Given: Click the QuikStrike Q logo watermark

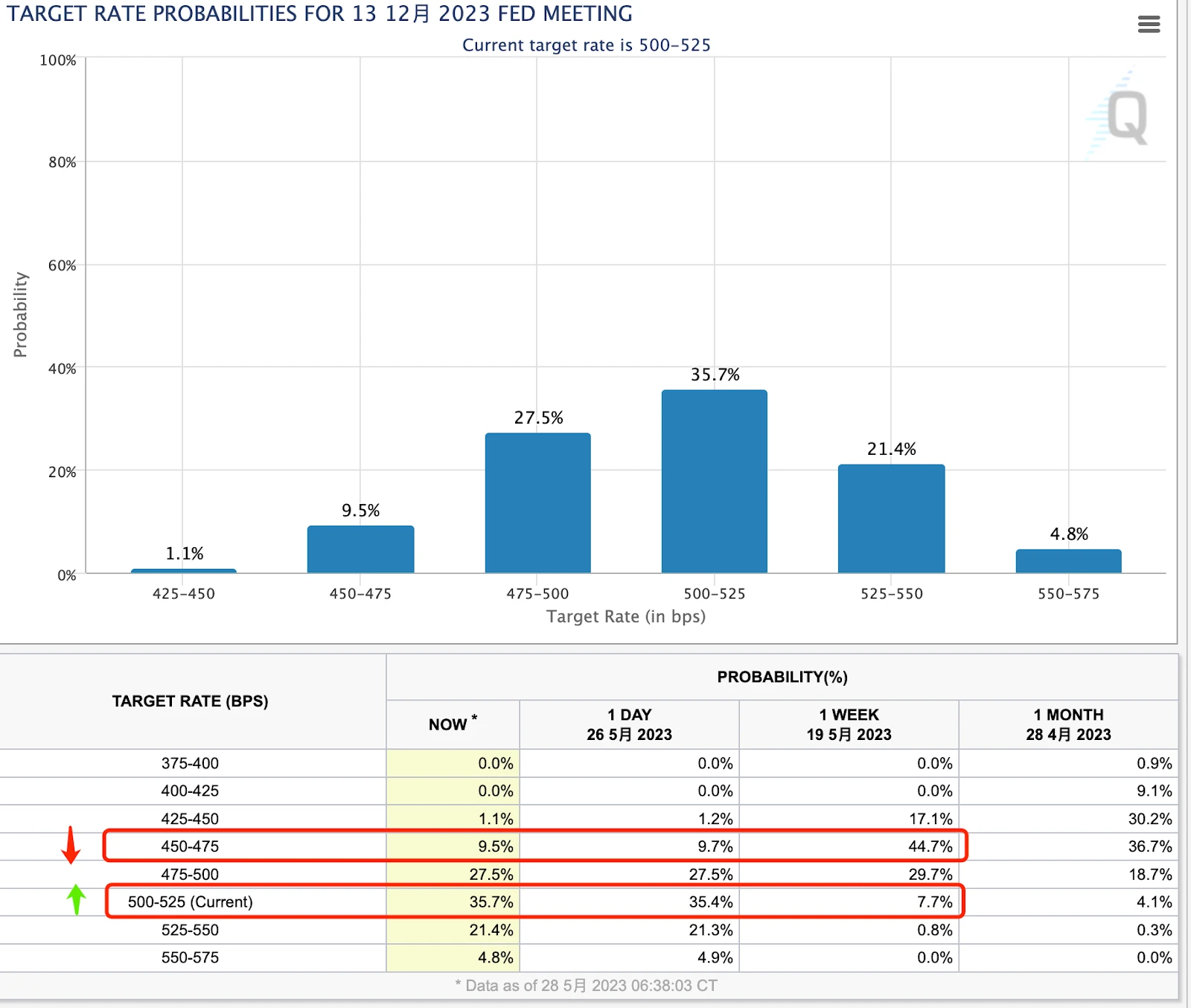Looking at the screenshot, I should coord(1120,116).
